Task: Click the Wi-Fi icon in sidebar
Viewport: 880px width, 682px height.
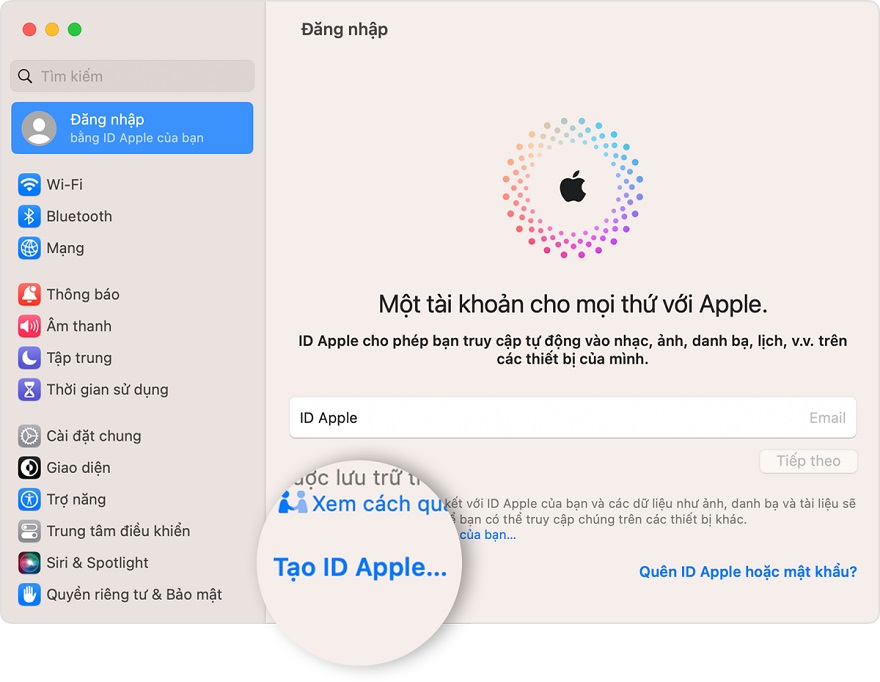Action: pyautogui.click(x=29, y=184)
